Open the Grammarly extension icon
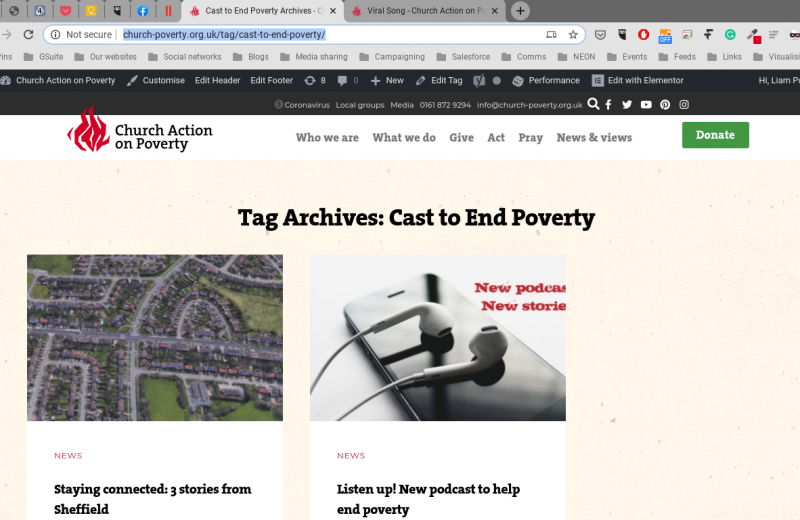 [730, 35]
